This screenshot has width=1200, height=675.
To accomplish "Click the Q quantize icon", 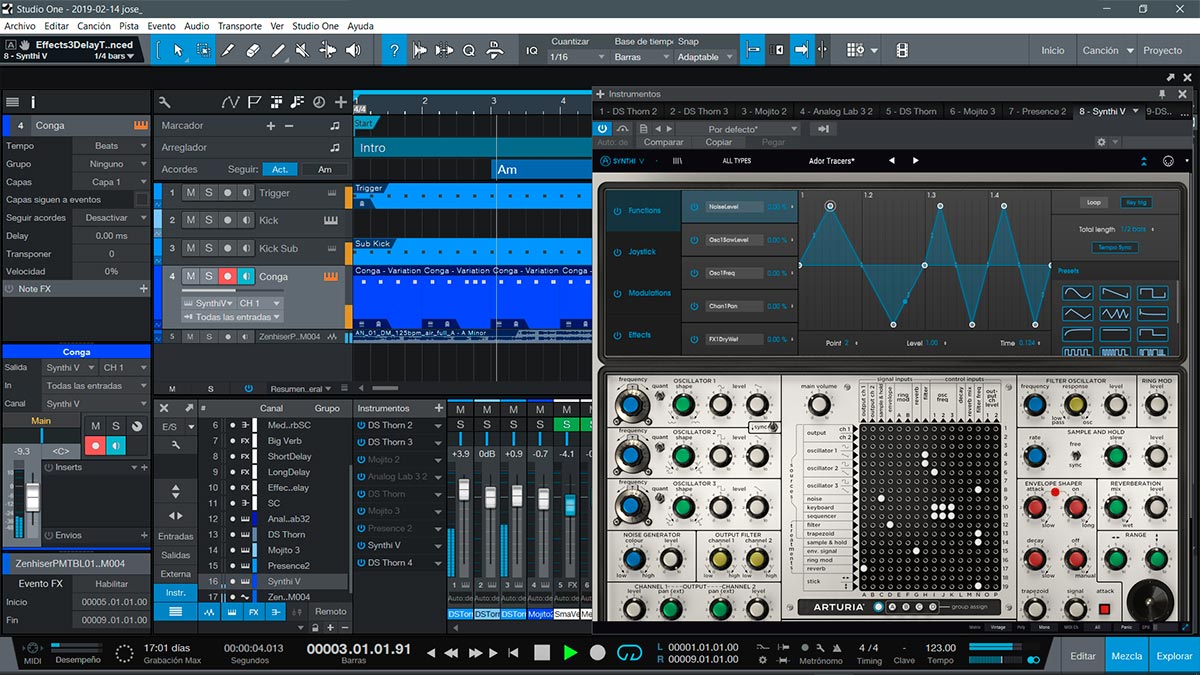I will pyautogui.click(x=468, y=49).
